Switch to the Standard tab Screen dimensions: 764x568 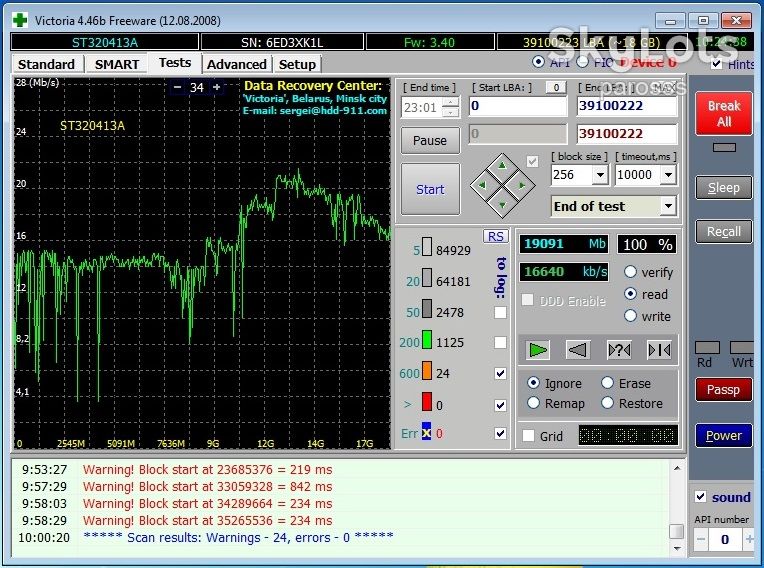coord(47,64)
